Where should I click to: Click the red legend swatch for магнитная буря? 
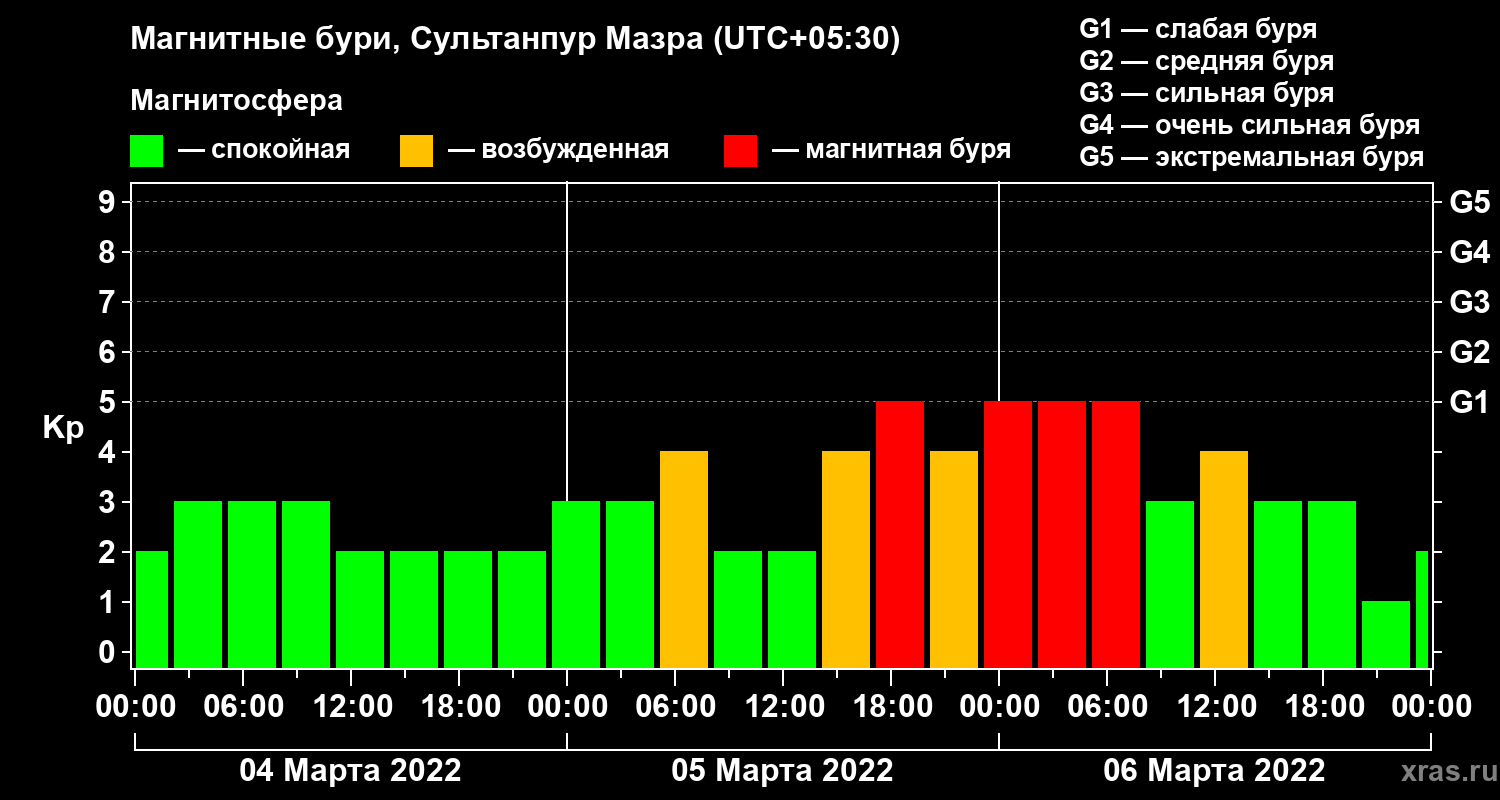pos(740,151)
